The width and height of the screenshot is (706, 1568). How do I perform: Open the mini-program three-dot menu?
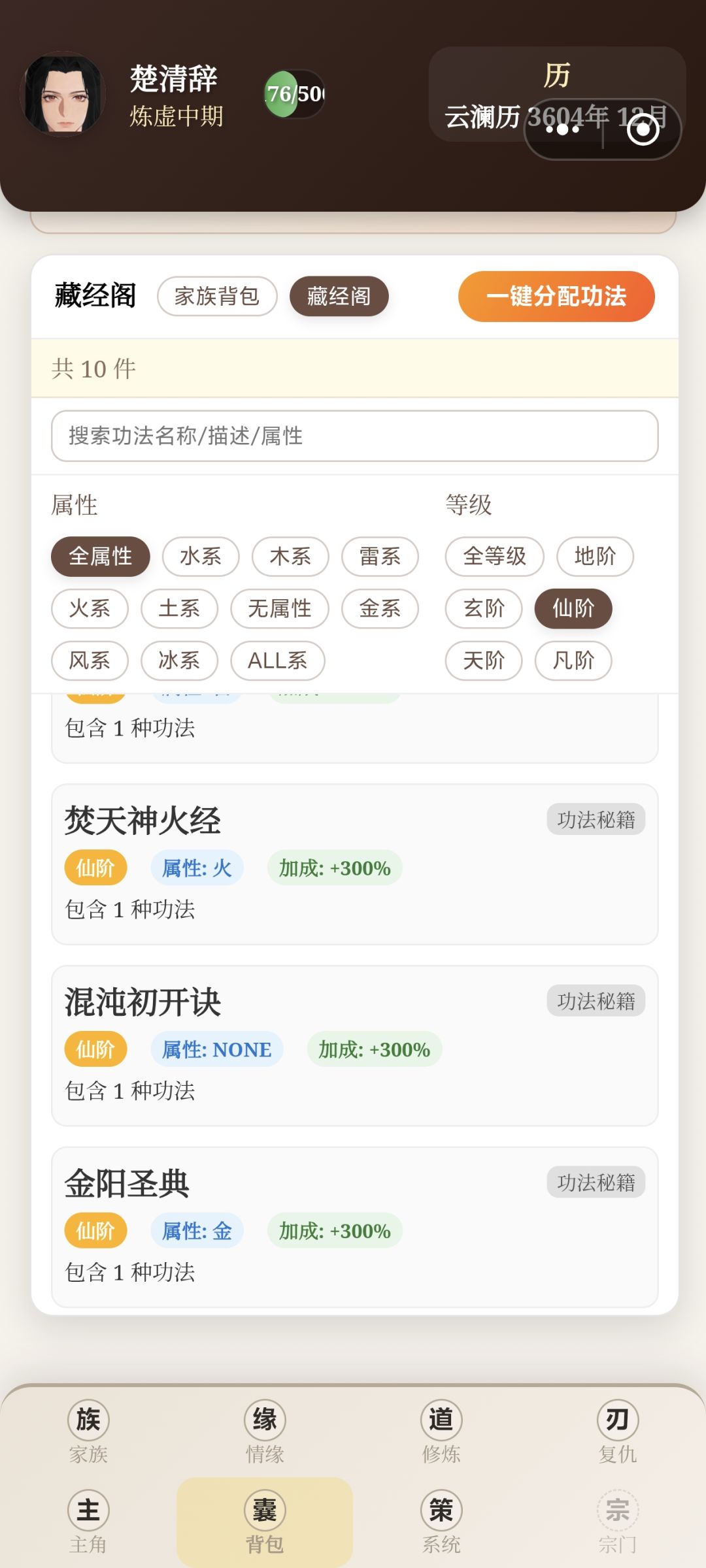pos(563,129)
